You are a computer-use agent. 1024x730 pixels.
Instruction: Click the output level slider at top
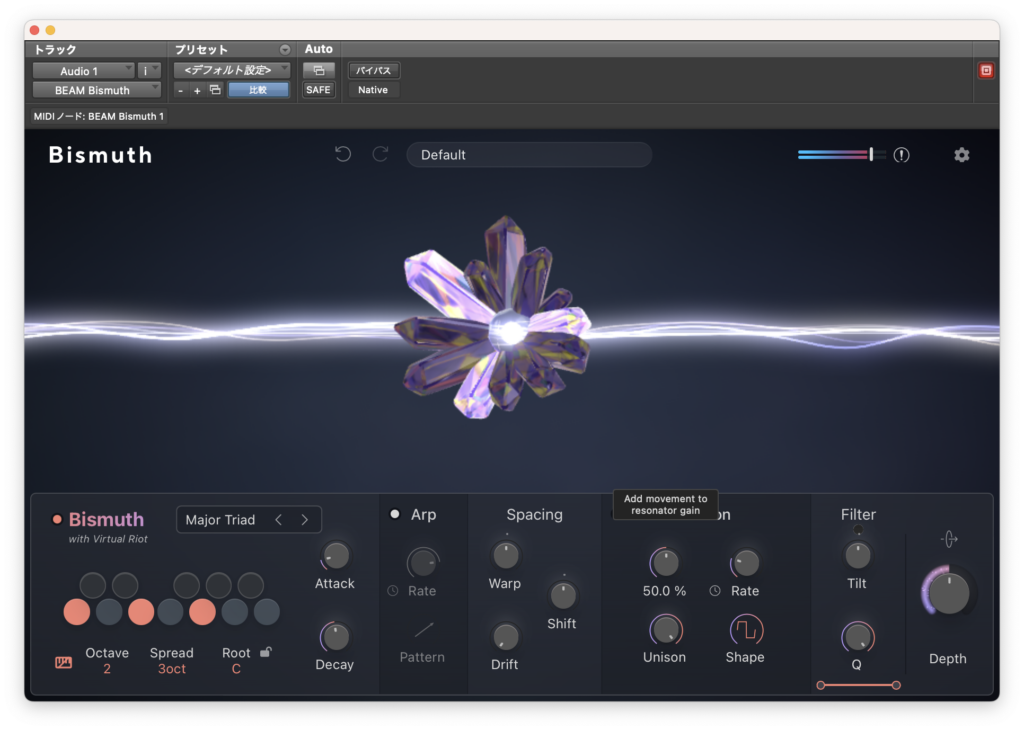[842, 155]
